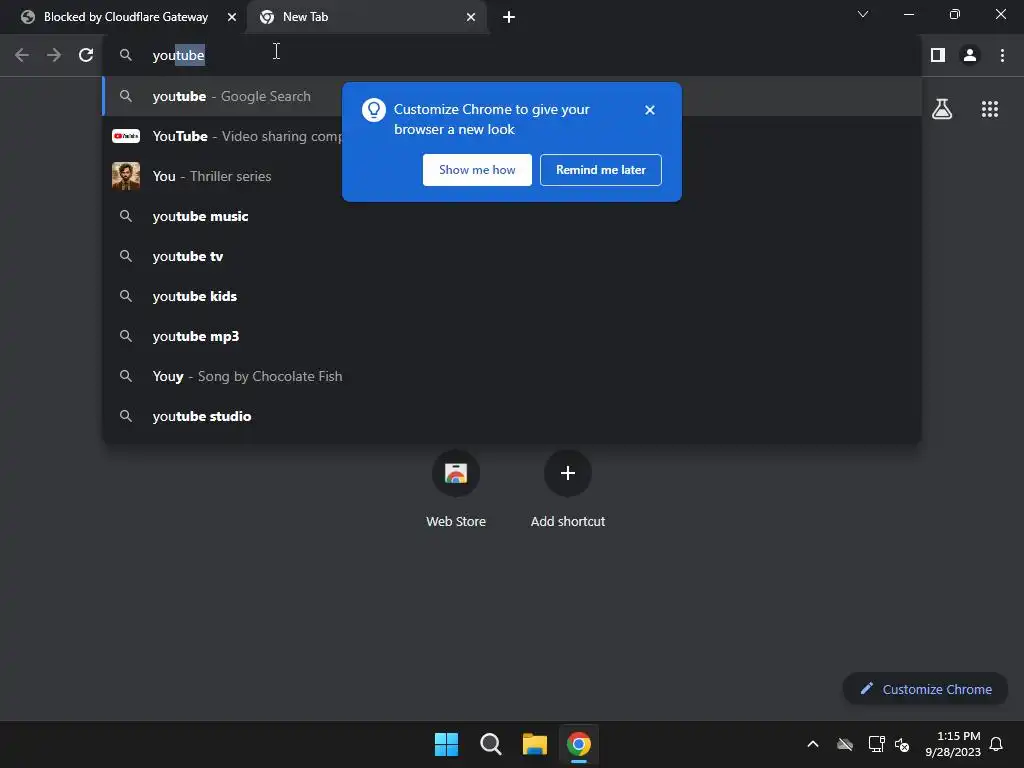This screenshot has height=768, width=1024.
Task: Choose 'youtube tv' suggestion
Action: pyautogui.click(x=512, y=256)
